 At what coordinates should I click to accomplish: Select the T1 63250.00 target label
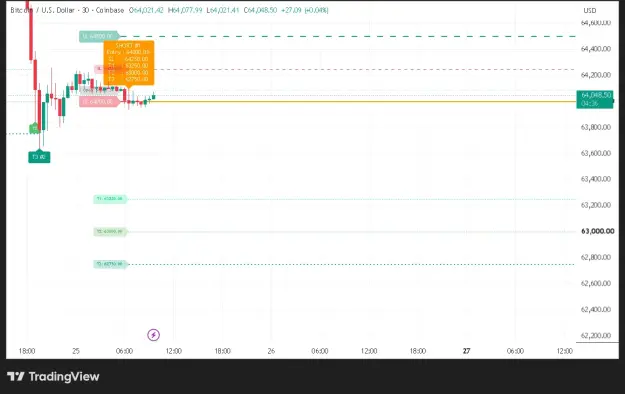110,199
